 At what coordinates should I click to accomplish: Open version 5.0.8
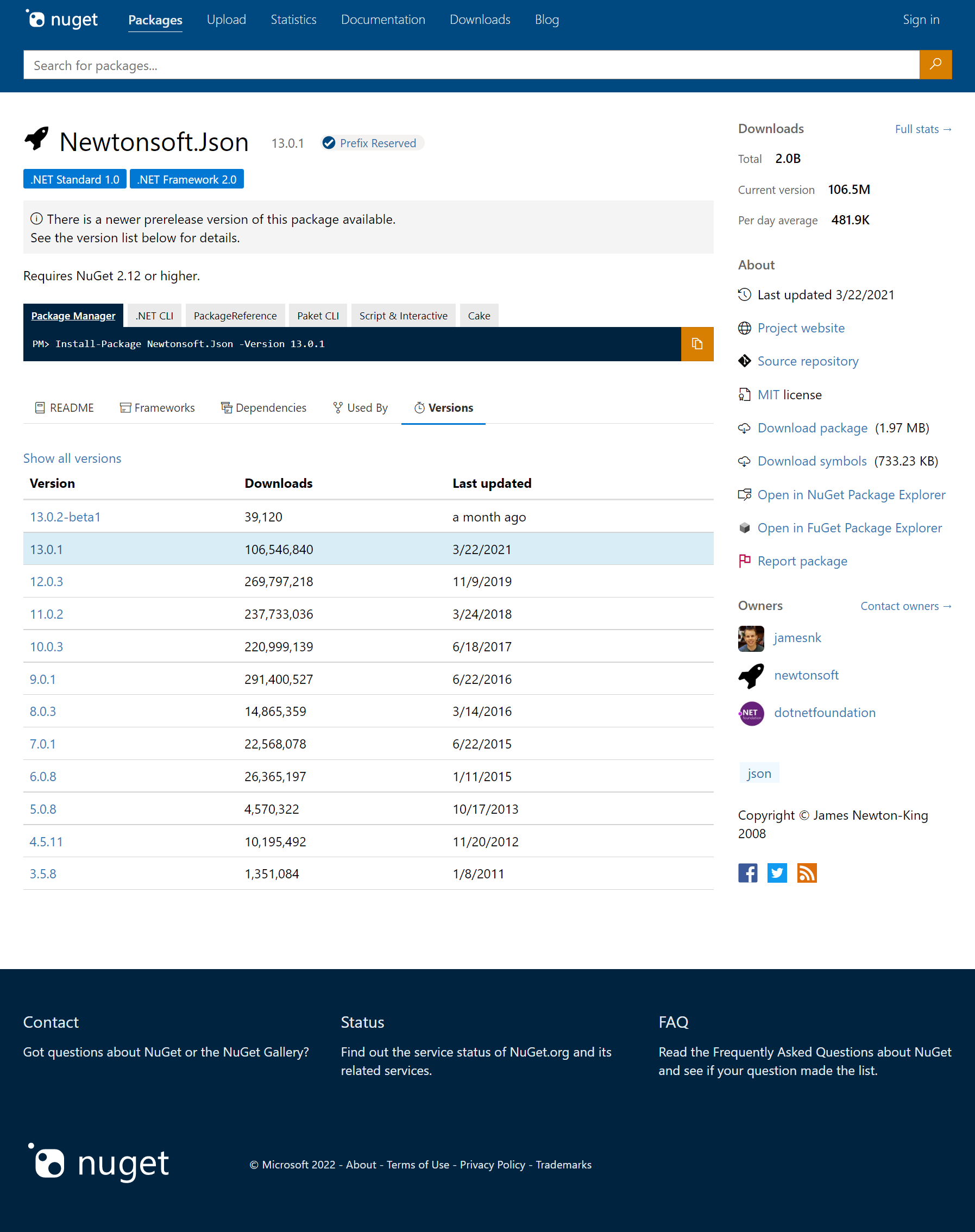click(x=43, y=809)
